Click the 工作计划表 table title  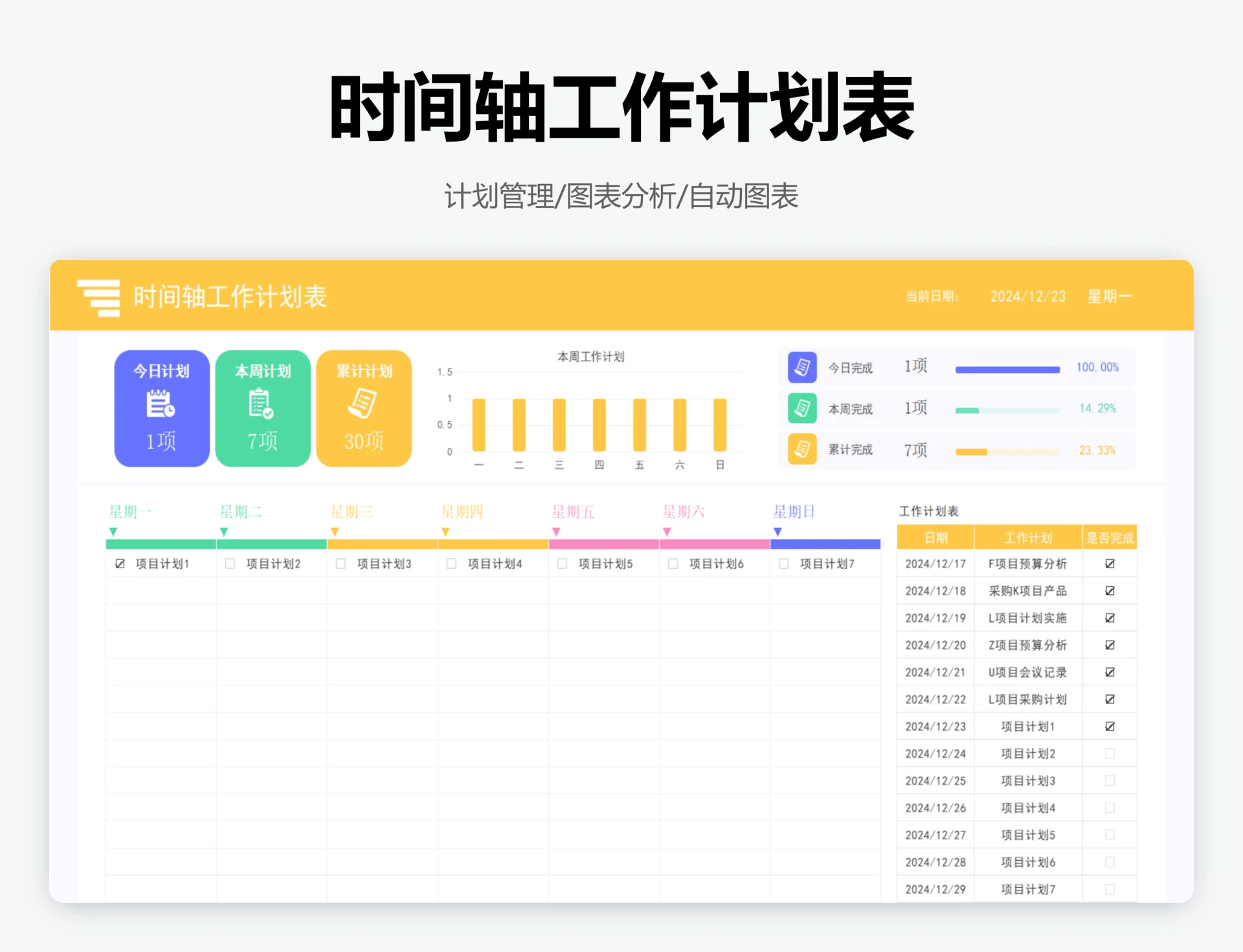[928, 511]
